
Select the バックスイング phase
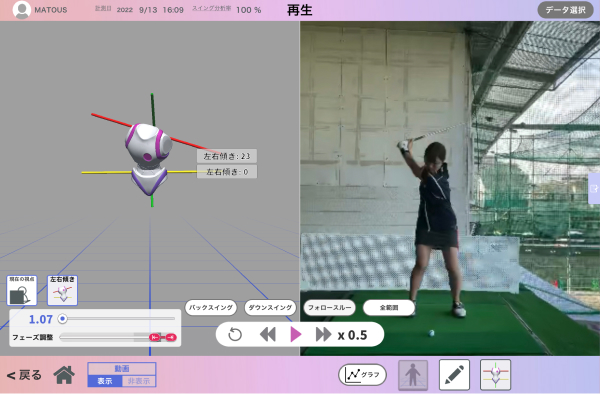point(211,308)
